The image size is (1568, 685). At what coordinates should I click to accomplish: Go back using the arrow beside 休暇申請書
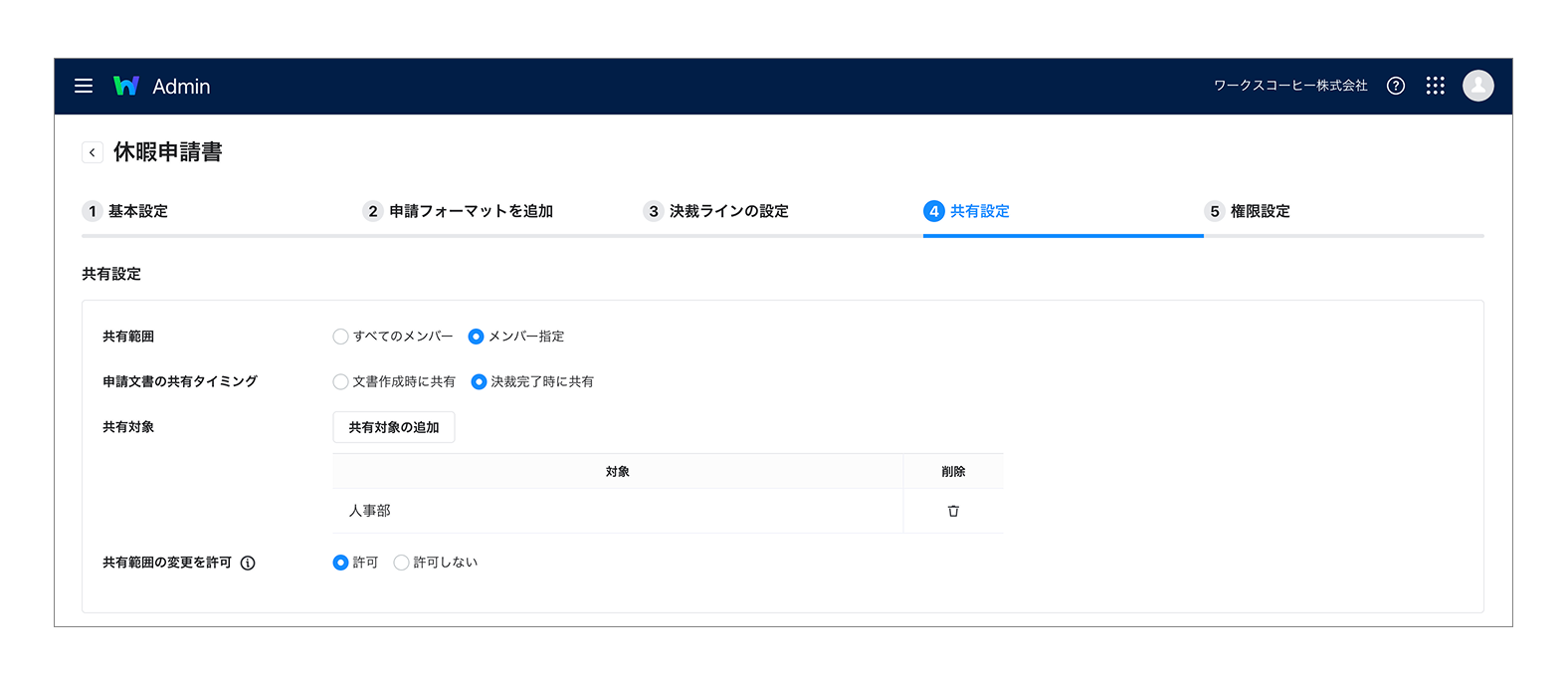(93, 152)
